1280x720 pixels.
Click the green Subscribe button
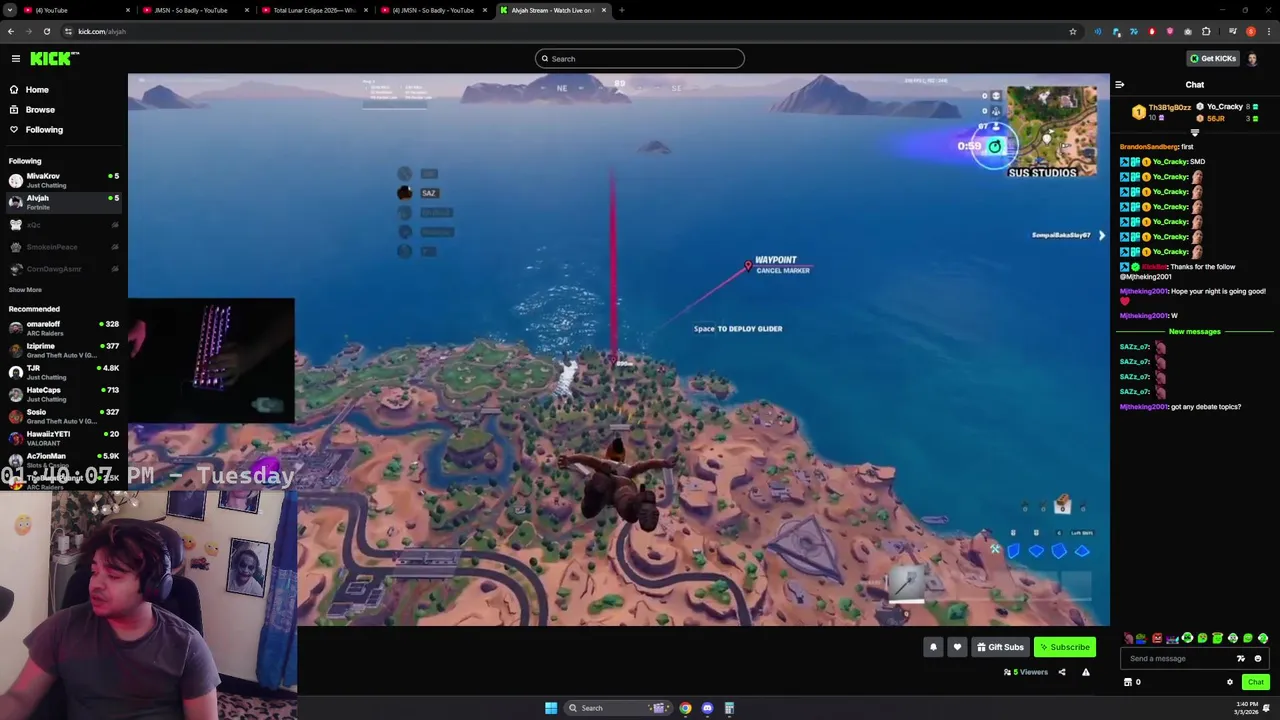click(1064, 647)
